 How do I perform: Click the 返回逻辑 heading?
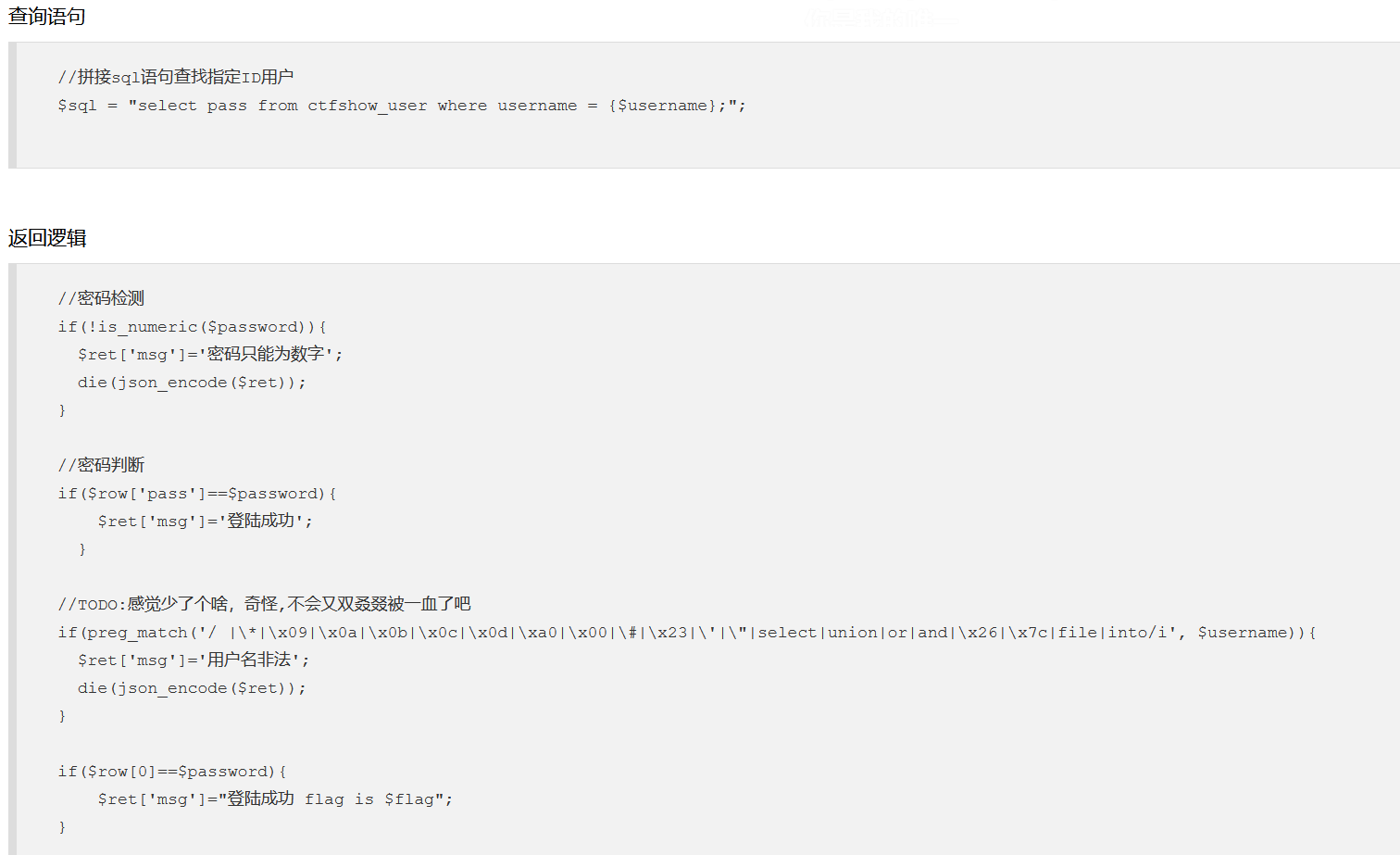coord(46,238)
